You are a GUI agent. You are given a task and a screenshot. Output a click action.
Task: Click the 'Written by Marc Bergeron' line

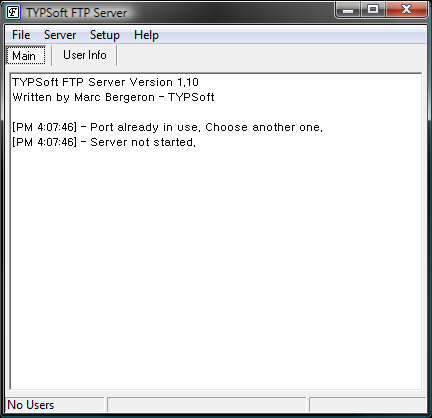(113, 97)
